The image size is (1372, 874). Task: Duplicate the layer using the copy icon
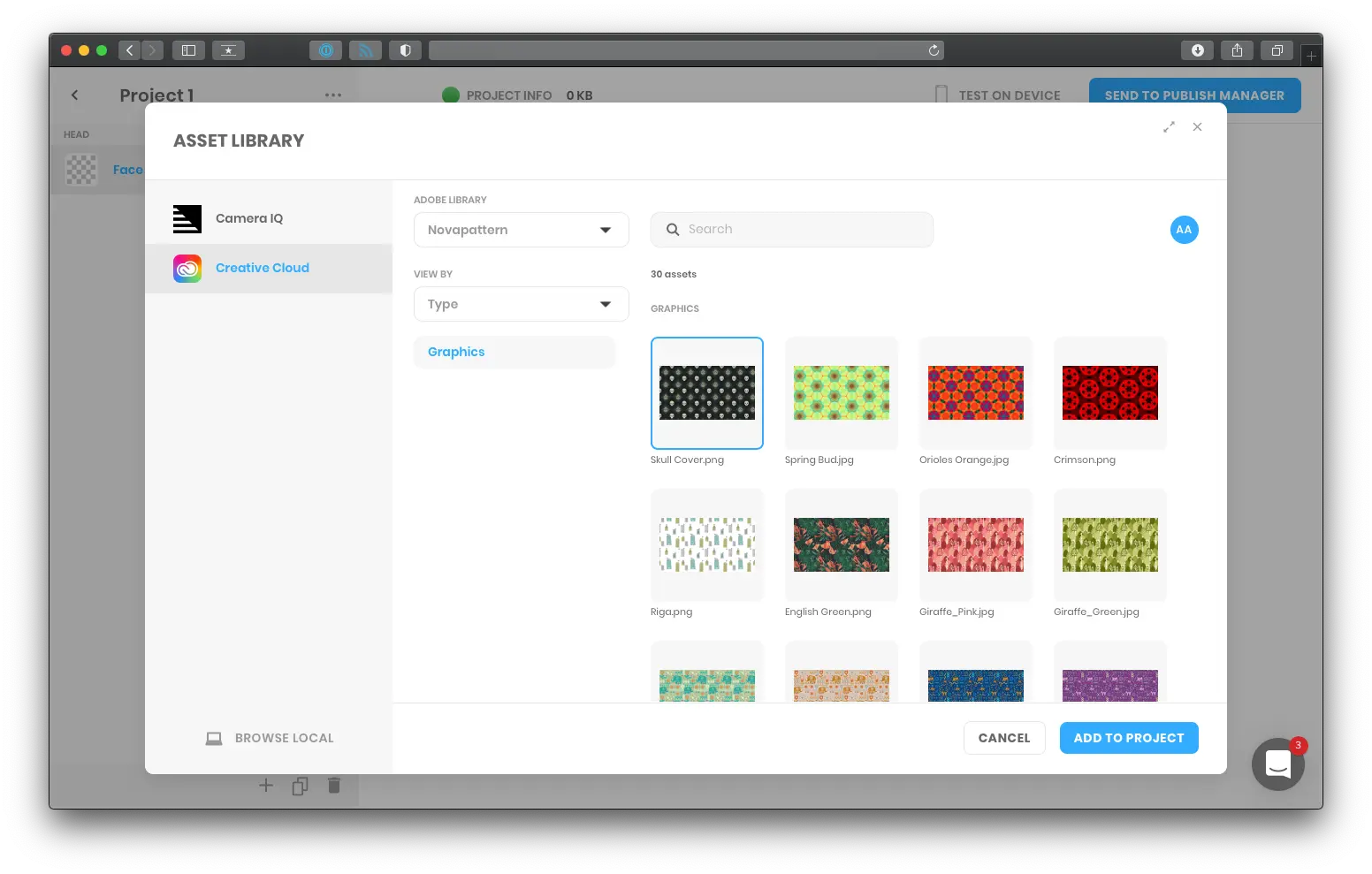coord(300,785)
